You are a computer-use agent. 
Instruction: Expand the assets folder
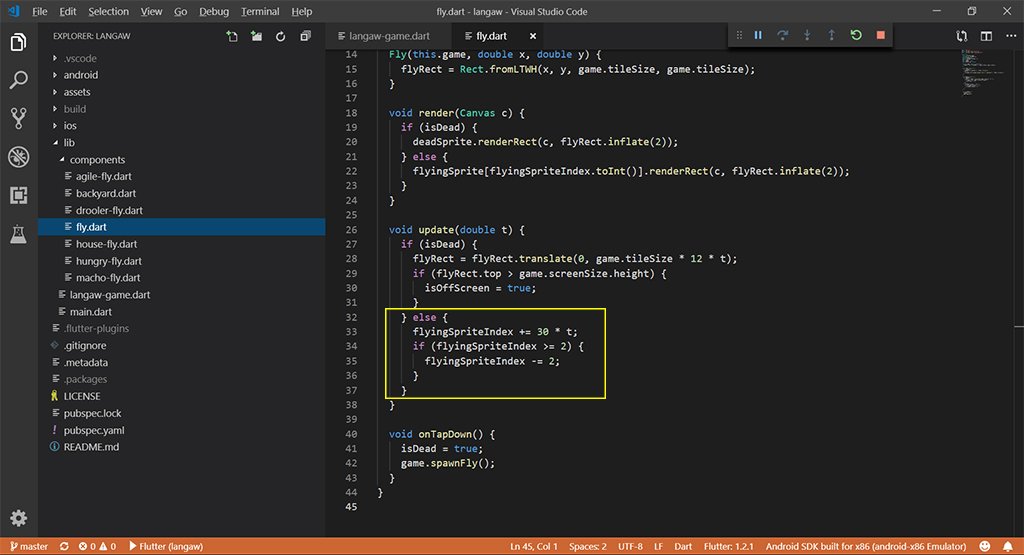pos(77,92)
